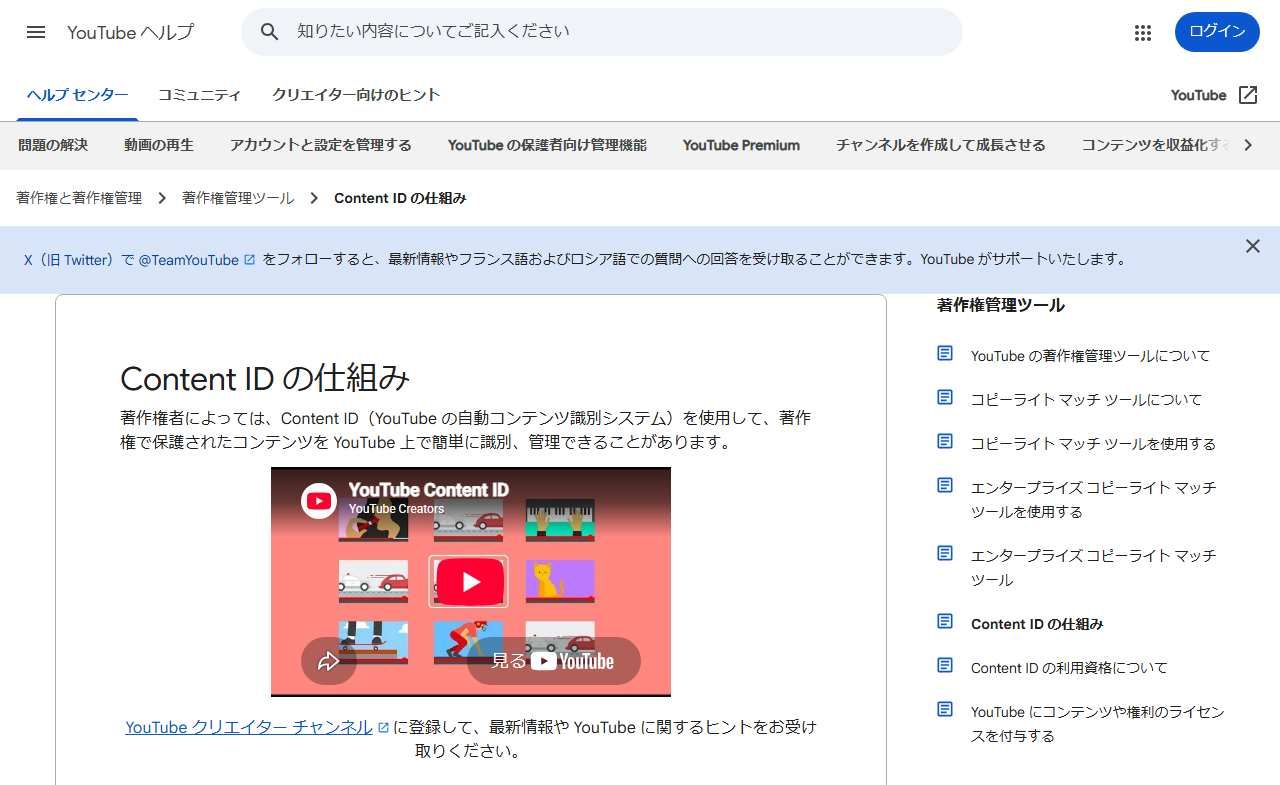
Task: Click document icon beside コピーライト マッチ ツールを使用する
Action: pyautogui.click(x=945, y=442)
